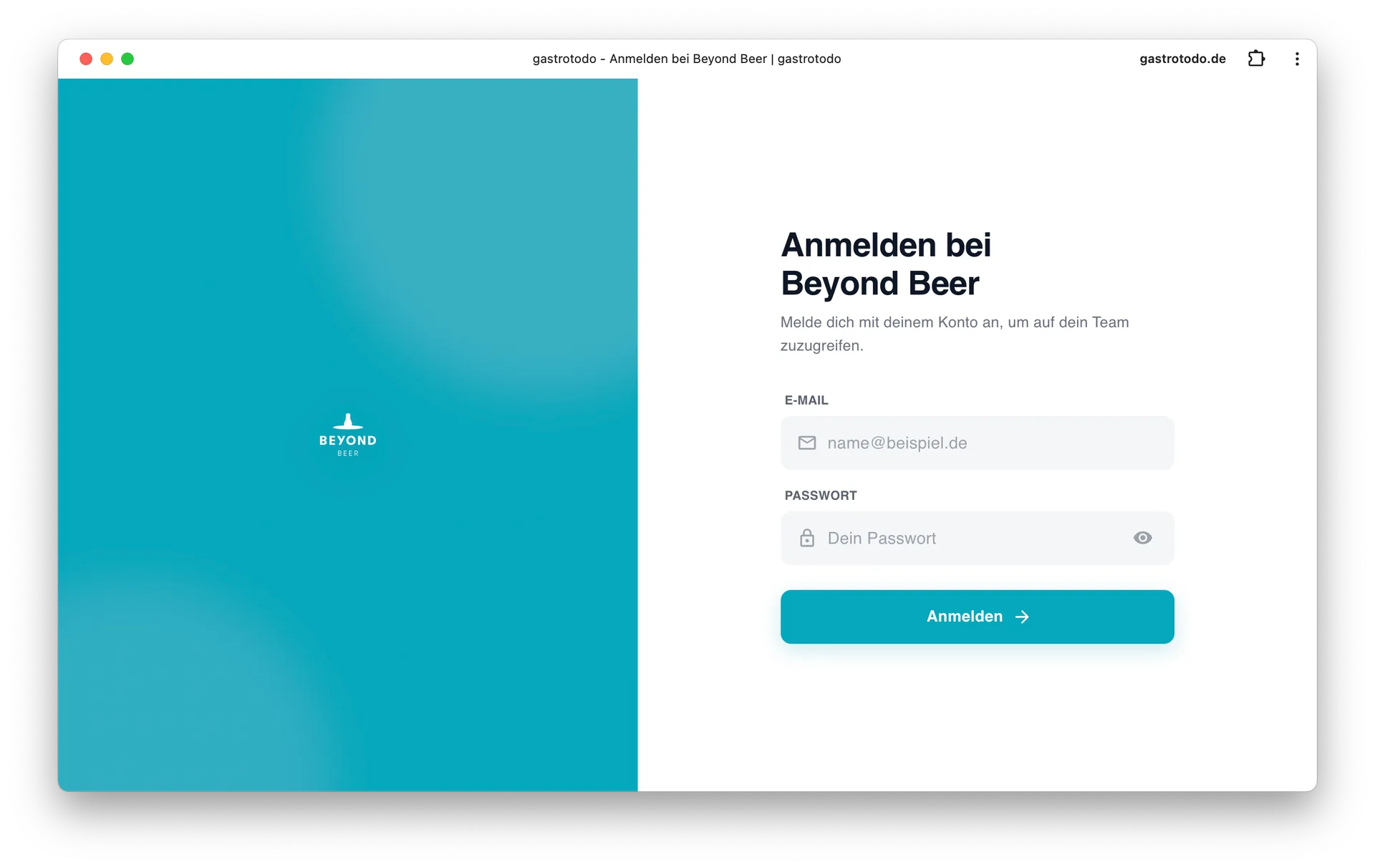Image resolution: width=1375 pixels, height=868 pixels.
Task: Toggle password visibility eye icon
Action: pyautogui.click(x=1142, y=538)
